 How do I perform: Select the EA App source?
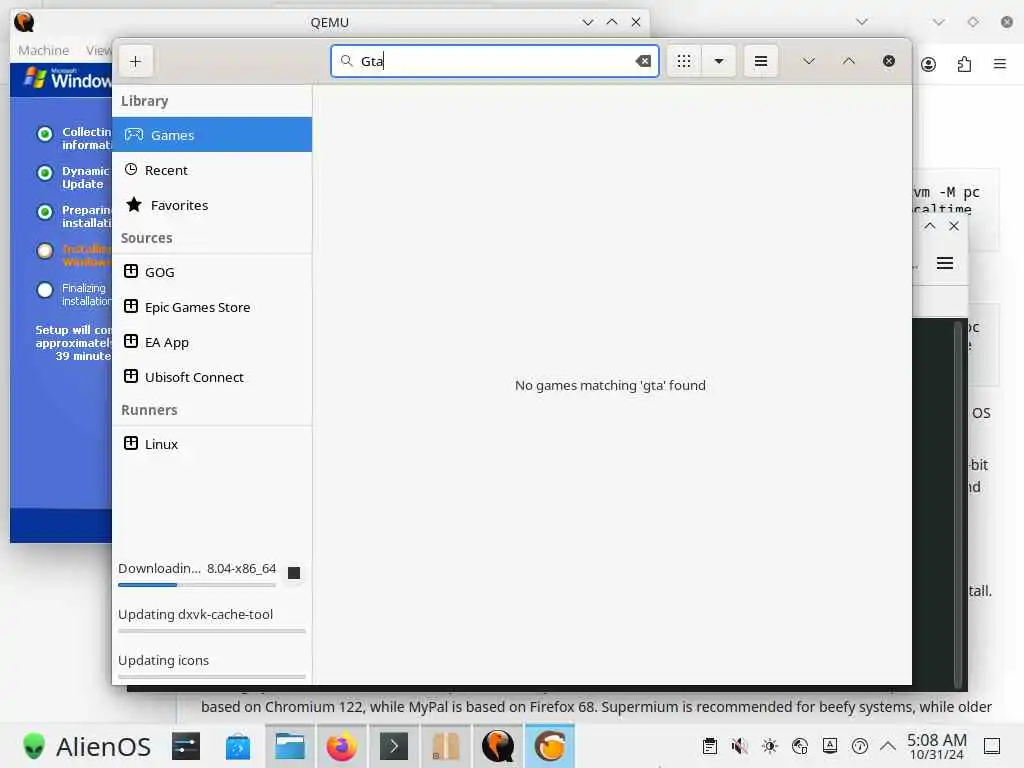[x=212, y=342]
